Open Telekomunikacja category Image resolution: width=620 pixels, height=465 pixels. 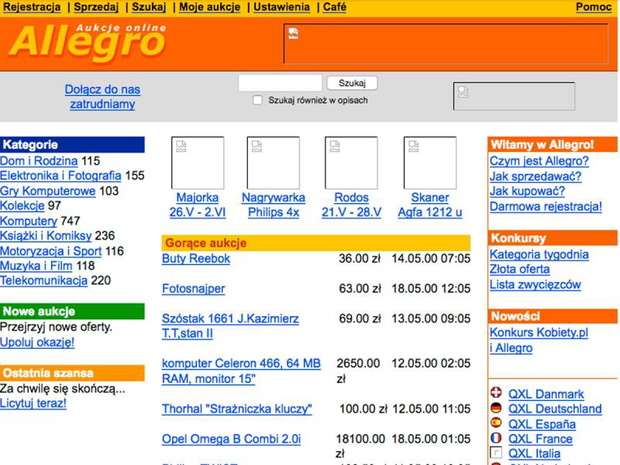pos(43,280)
